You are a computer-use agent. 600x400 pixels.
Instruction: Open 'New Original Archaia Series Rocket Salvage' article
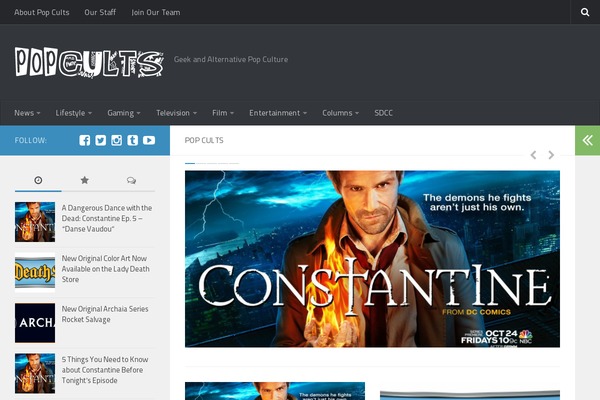click(105, 314)
